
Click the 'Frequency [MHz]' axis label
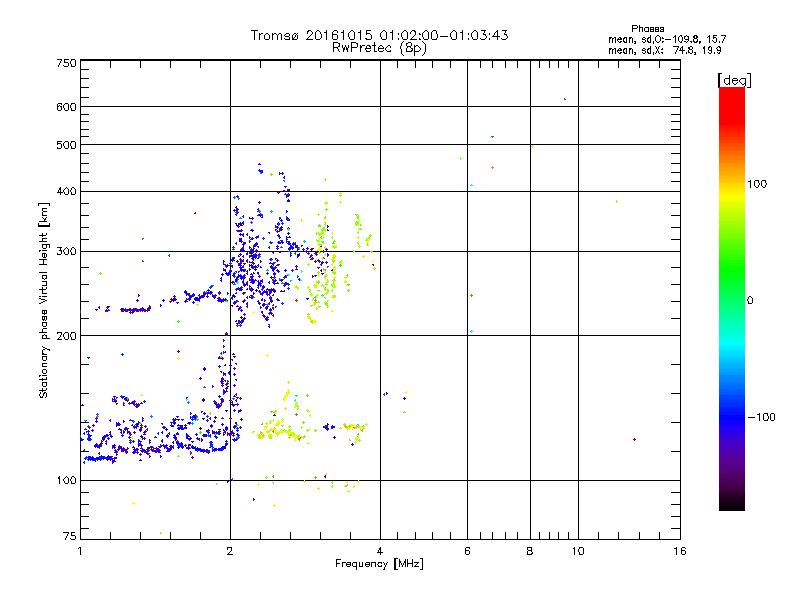(x=379, y=563)
